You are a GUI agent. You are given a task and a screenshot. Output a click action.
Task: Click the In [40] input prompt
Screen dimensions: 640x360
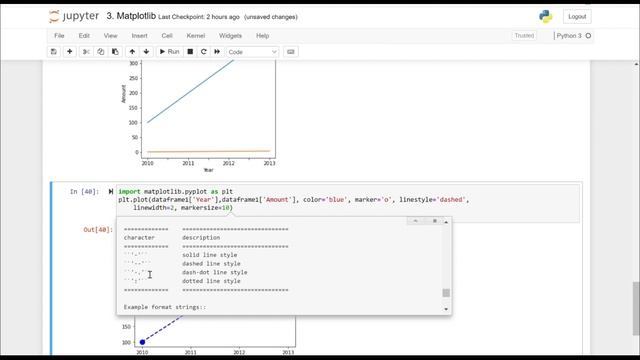(84, 191)
